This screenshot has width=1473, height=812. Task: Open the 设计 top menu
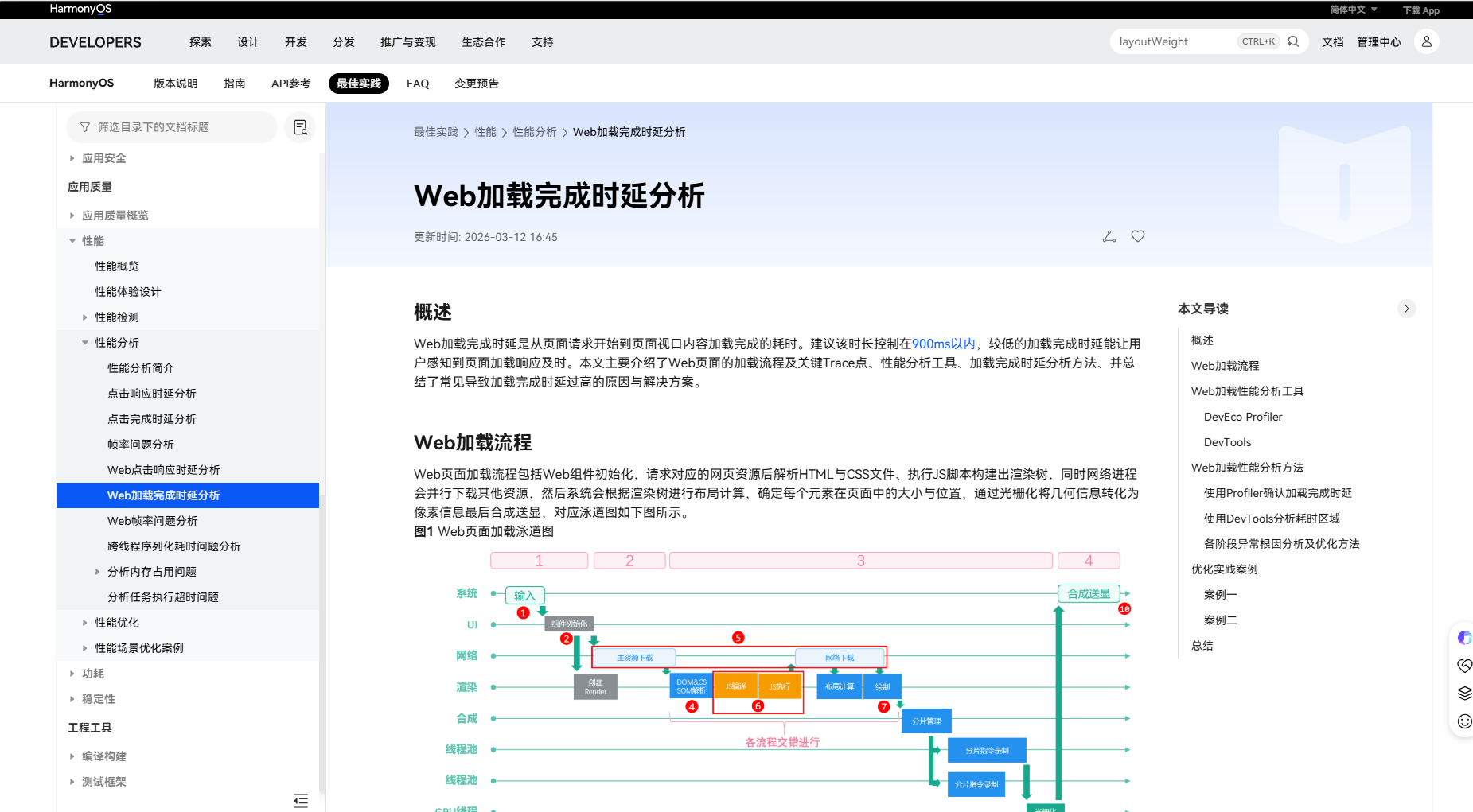coord(248,42)
